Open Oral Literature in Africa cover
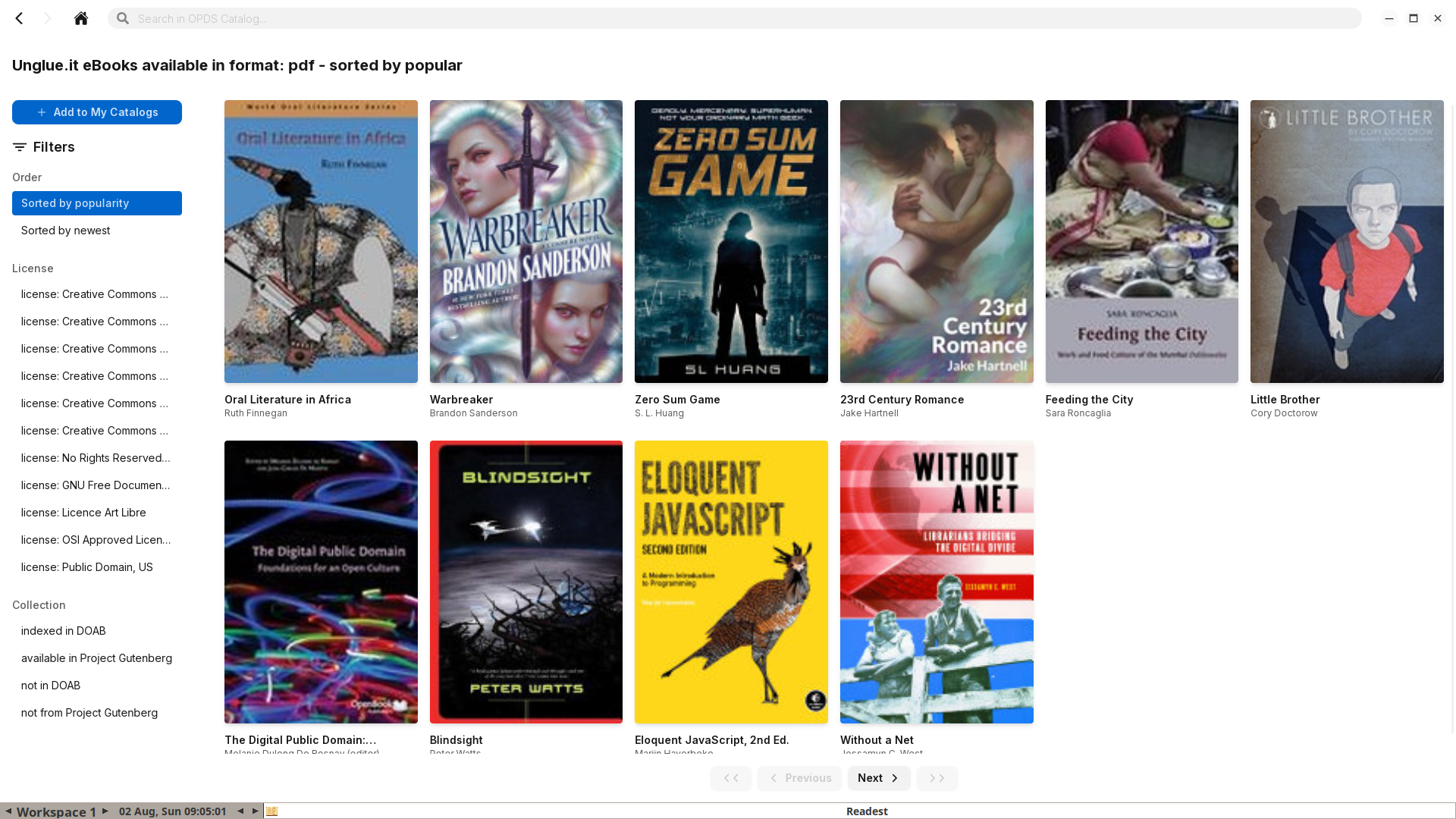Screen dimensions: 1456x819 point(321,241)
